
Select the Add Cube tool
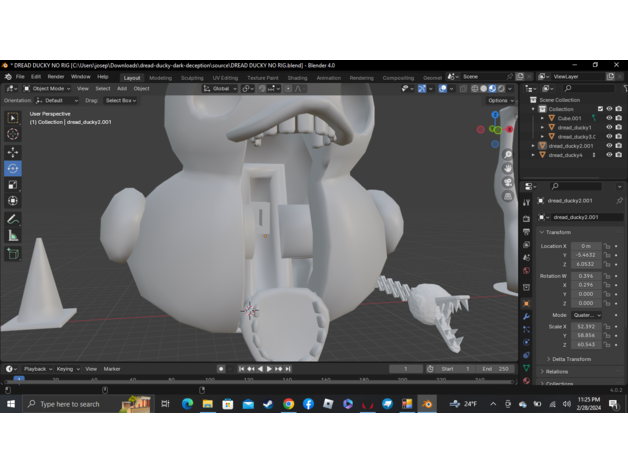pyautogui.click(x=13, y=254)
